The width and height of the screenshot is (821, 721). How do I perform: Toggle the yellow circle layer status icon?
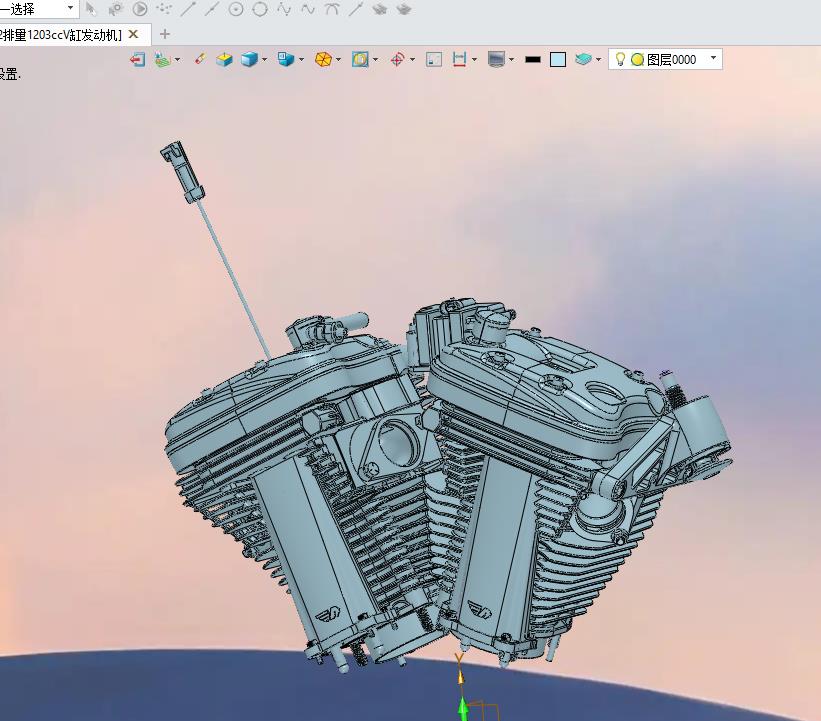[637, 60]
